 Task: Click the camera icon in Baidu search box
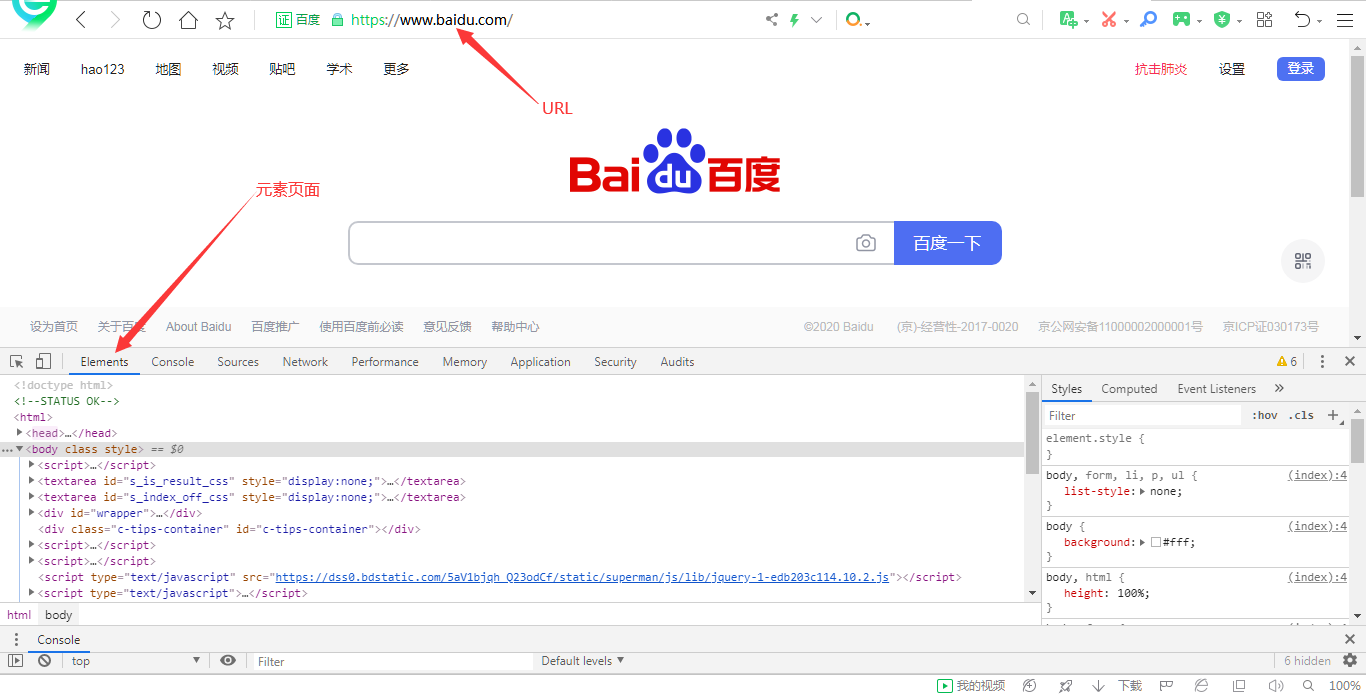point(865,242)
